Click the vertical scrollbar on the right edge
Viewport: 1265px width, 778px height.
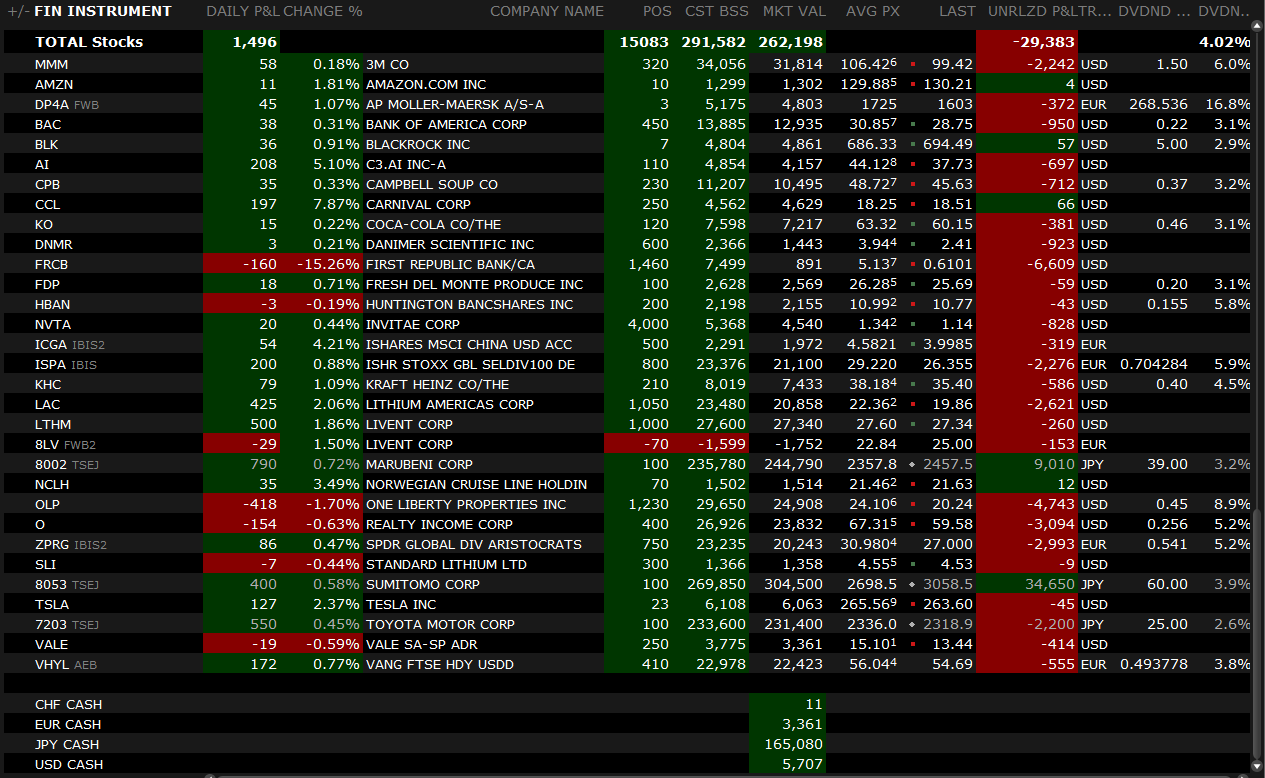coord(1258,600)
